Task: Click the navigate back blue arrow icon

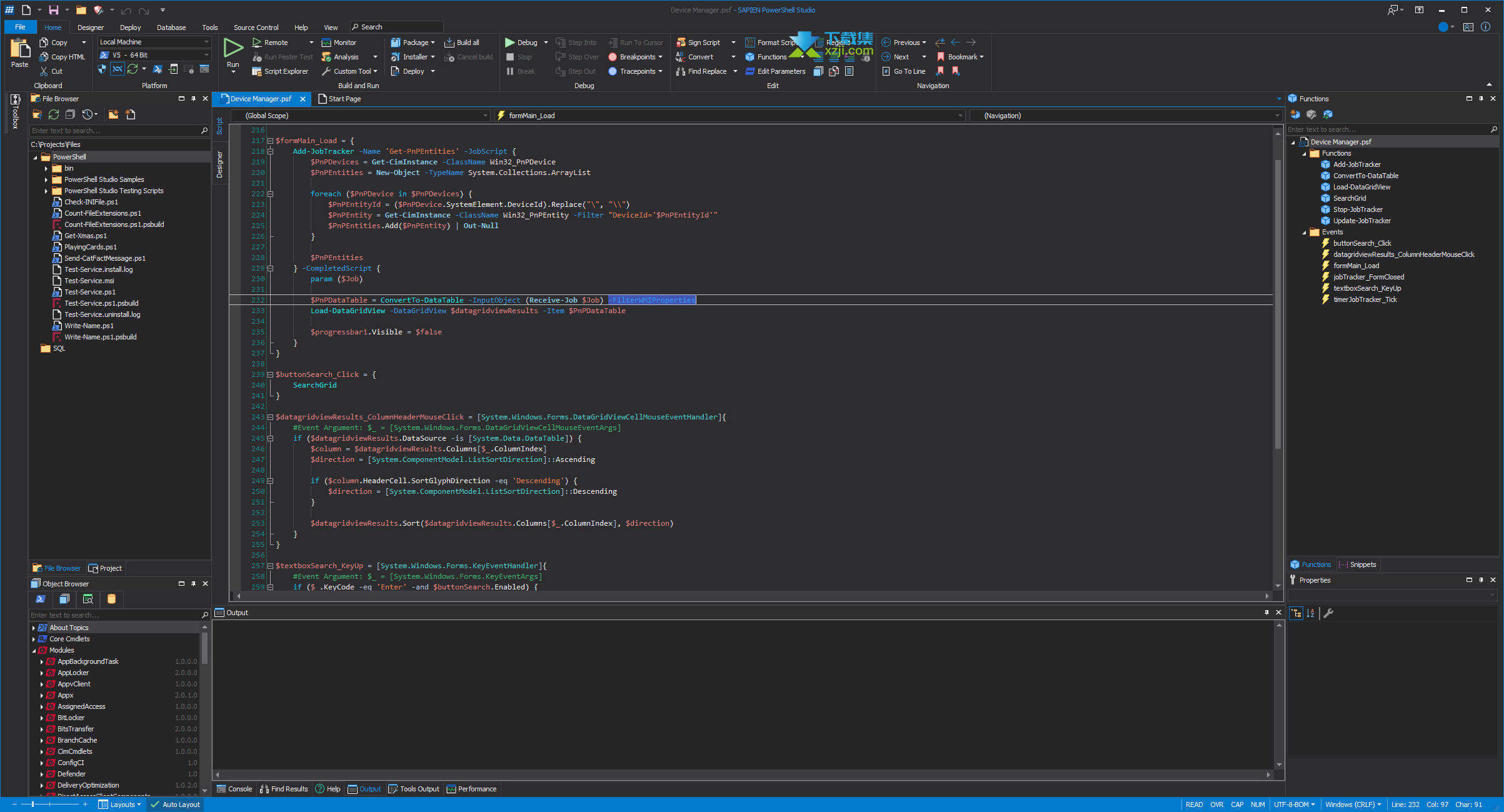Action: pos(955,43)
